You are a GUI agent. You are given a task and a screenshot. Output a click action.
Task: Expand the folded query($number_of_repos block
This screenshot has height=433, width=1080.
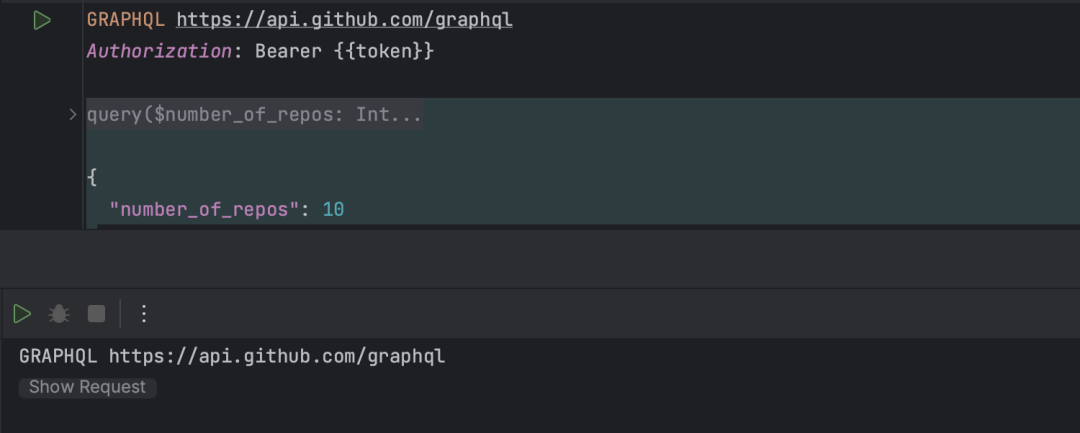73,115
